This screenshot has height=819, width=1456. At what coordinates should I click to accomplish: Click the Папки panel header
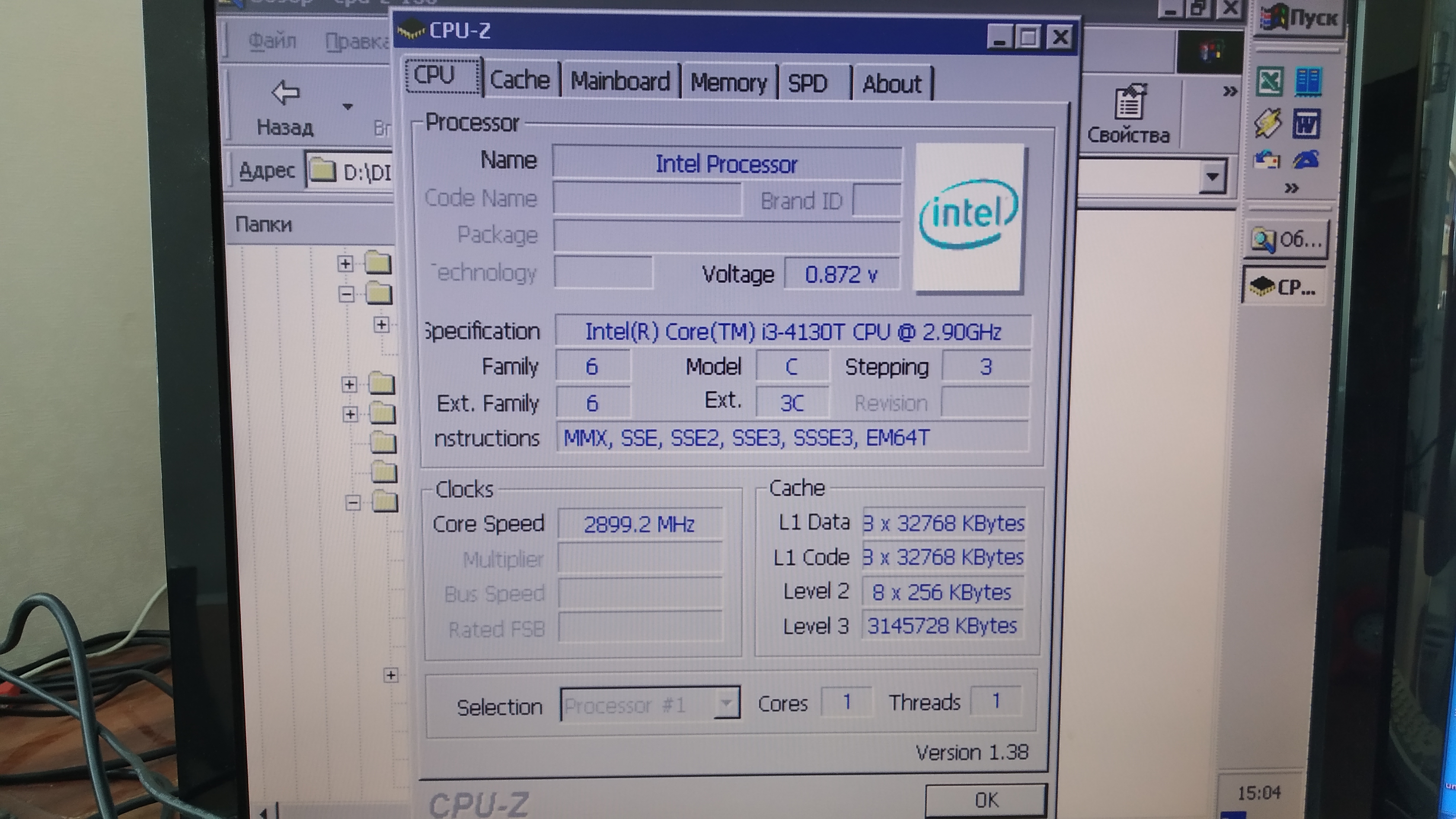[x=310, y=224]
